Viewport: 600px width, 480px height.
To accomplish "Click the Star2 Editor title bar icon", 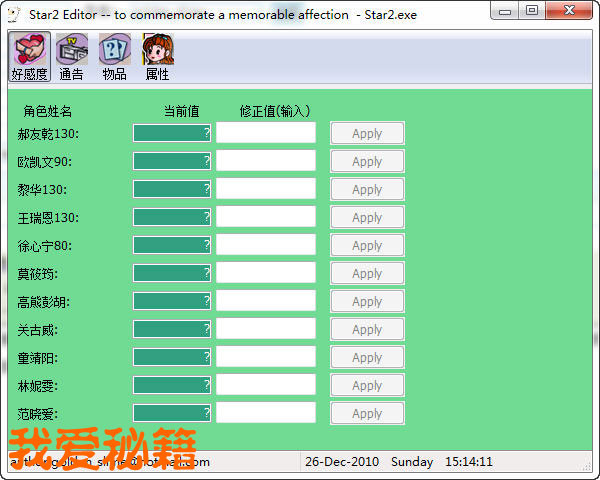I will 13,14.
